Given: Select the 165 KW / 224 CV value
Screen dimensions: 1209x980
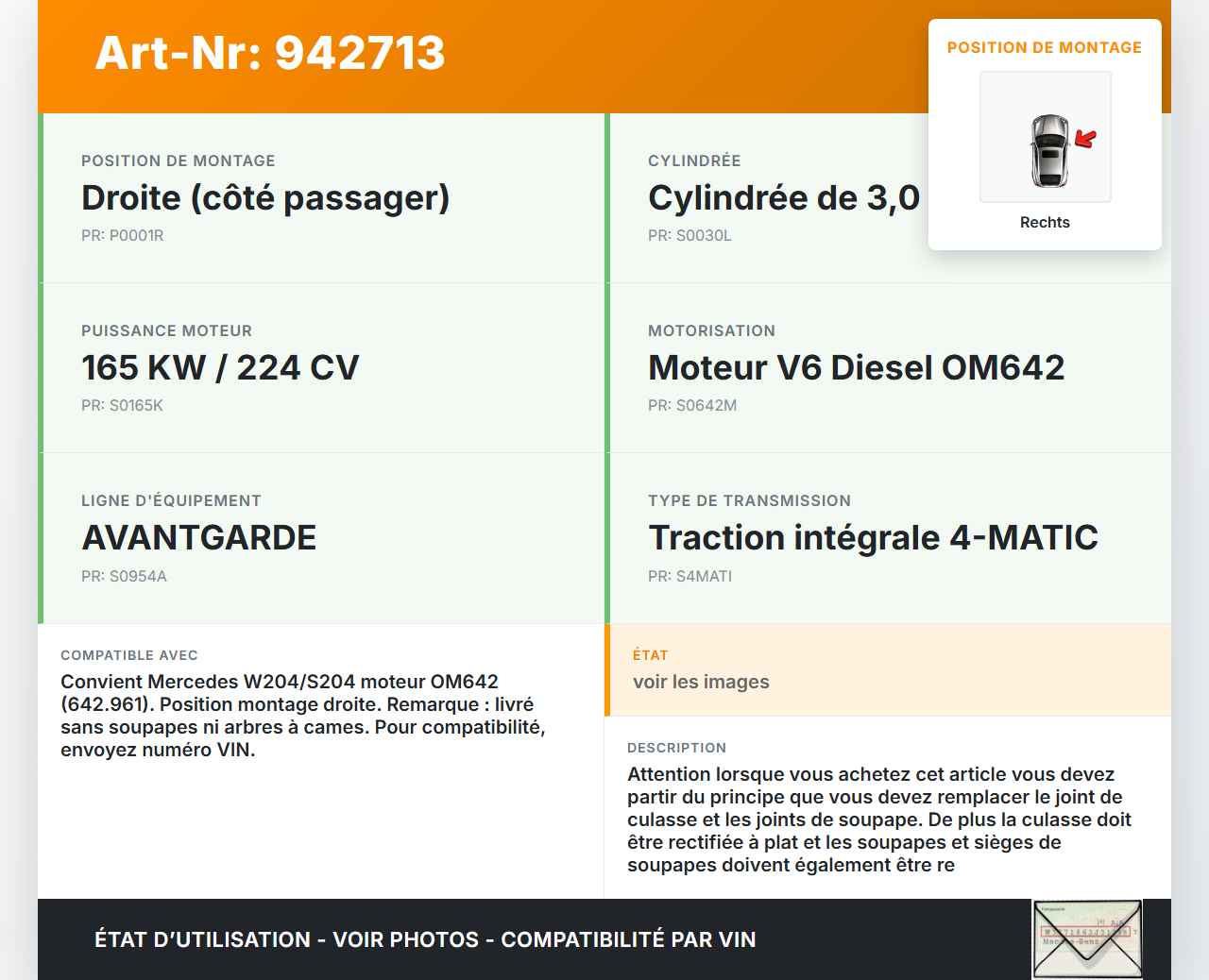Looking at the screenshot, I should coord(220,368).
